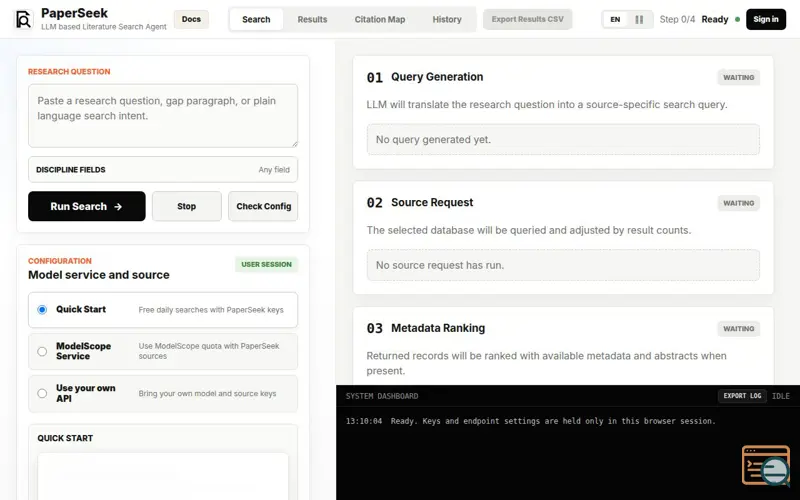Click the 'No query generated yet.' box
The width and height of the screenshot is (800, 500).
pyautogui.click(x=563, y=139)
